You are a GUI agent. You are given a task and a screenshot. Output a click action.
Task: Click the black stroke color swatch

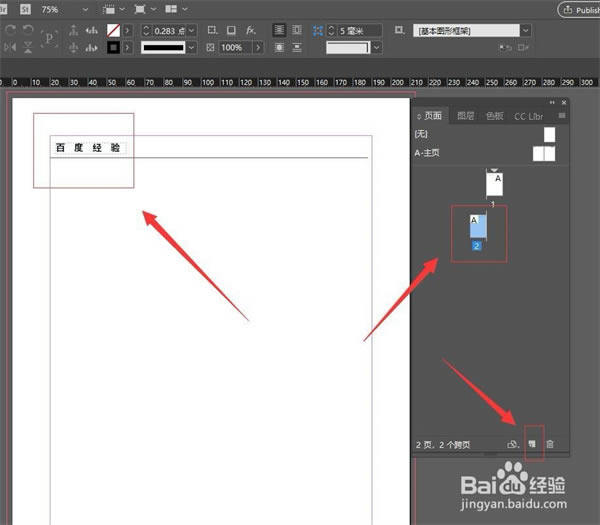pos(113,47)
